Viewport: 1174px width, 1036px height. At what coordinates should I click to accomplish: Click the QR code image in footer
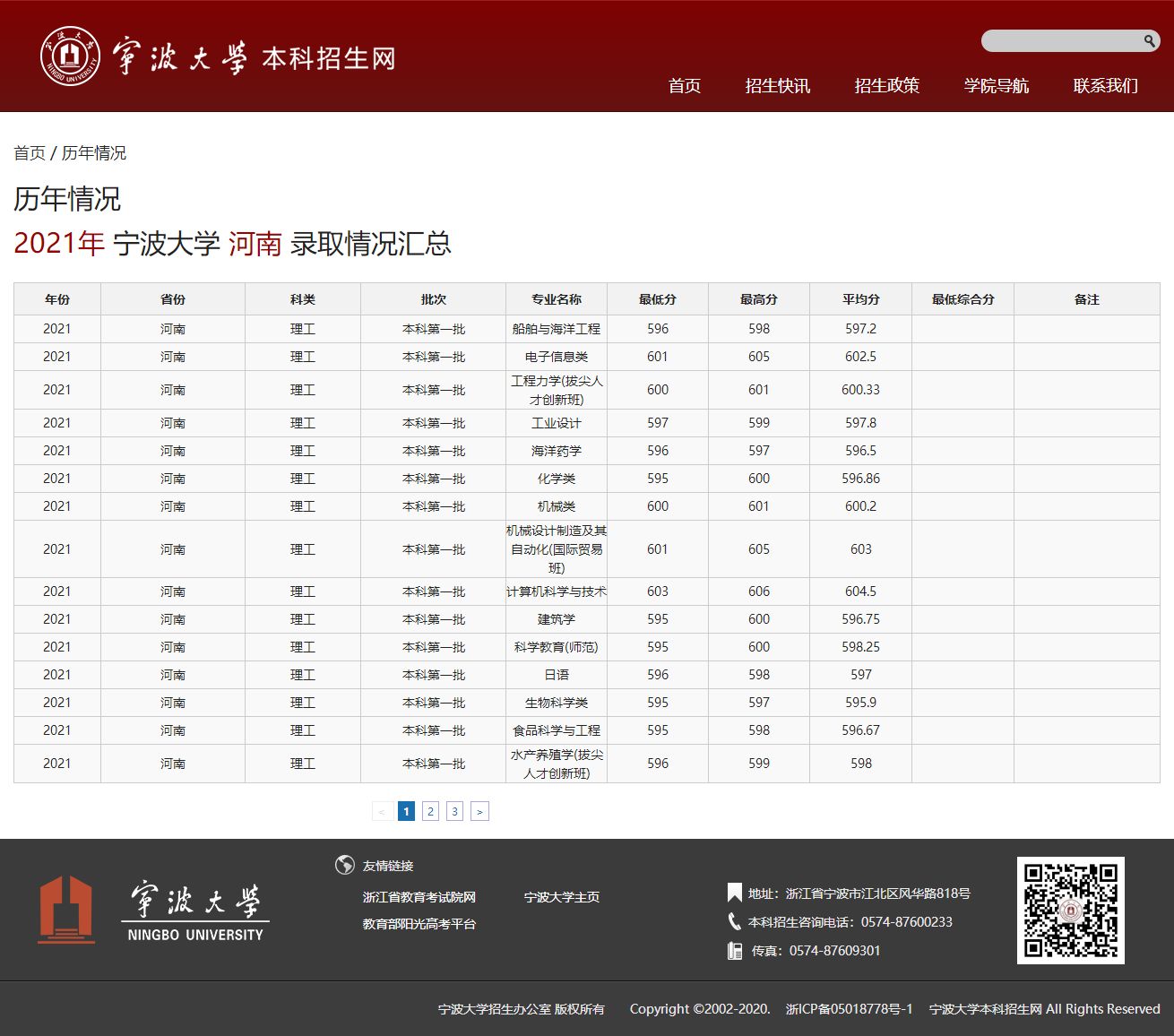coord(1070,910)
